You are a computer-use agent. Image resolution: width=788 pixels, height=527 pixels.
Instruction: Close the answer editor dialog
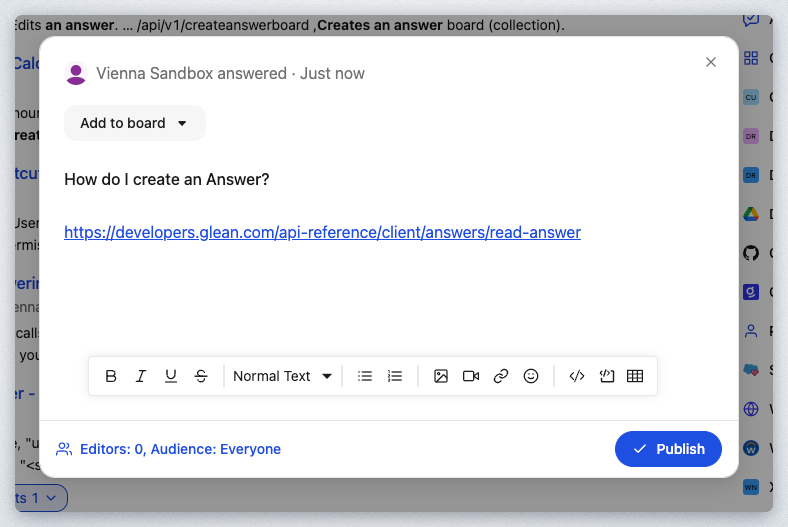711,62
